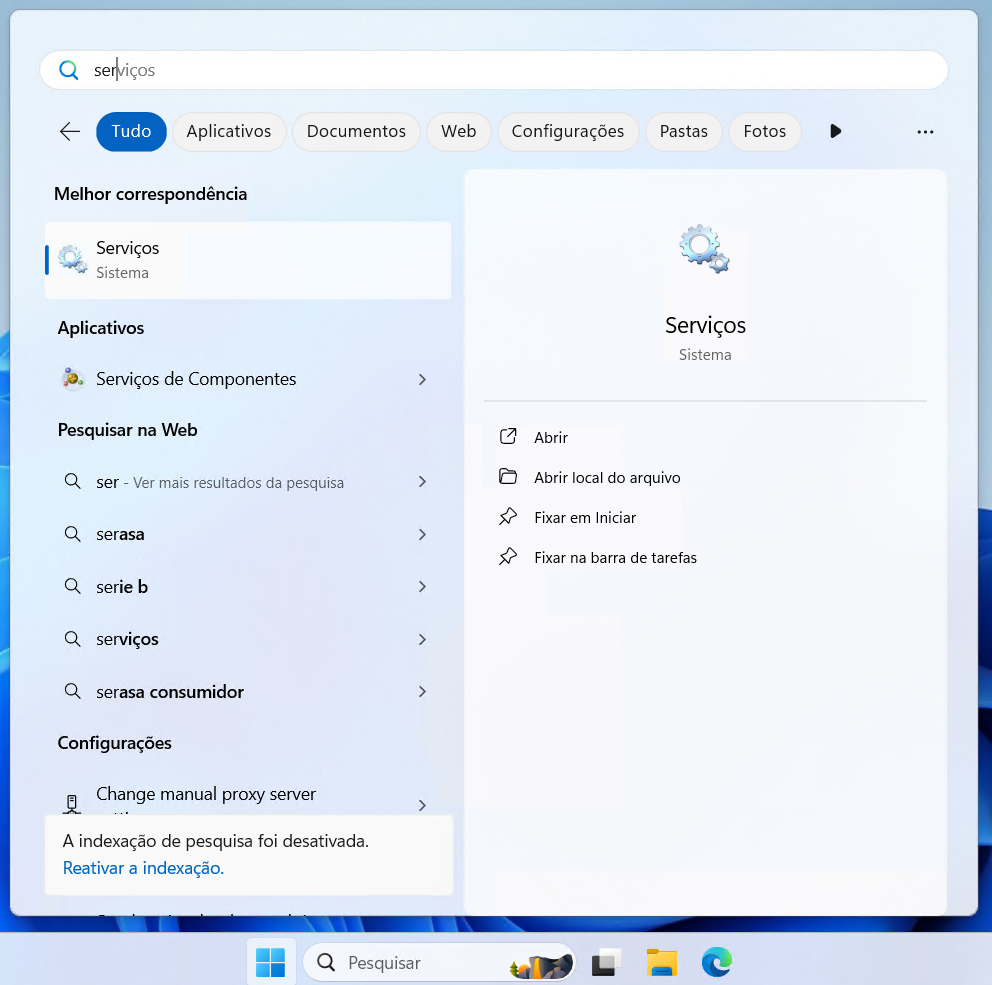Image resolution: width=992 pixels, height=985 pixels.
Task: Switch to the Fotos filter tab
Action: pyautogui.click(x=765, y=132)
